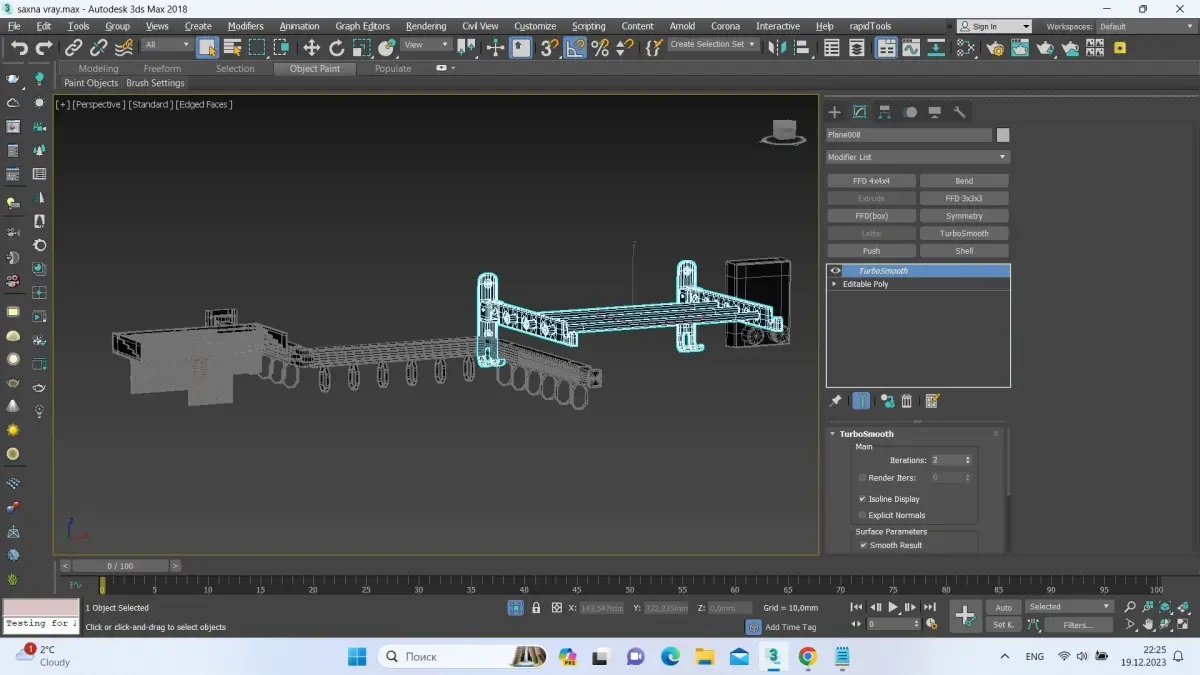
Task: Click the Auto key button
Action: tap(1003, 607)
